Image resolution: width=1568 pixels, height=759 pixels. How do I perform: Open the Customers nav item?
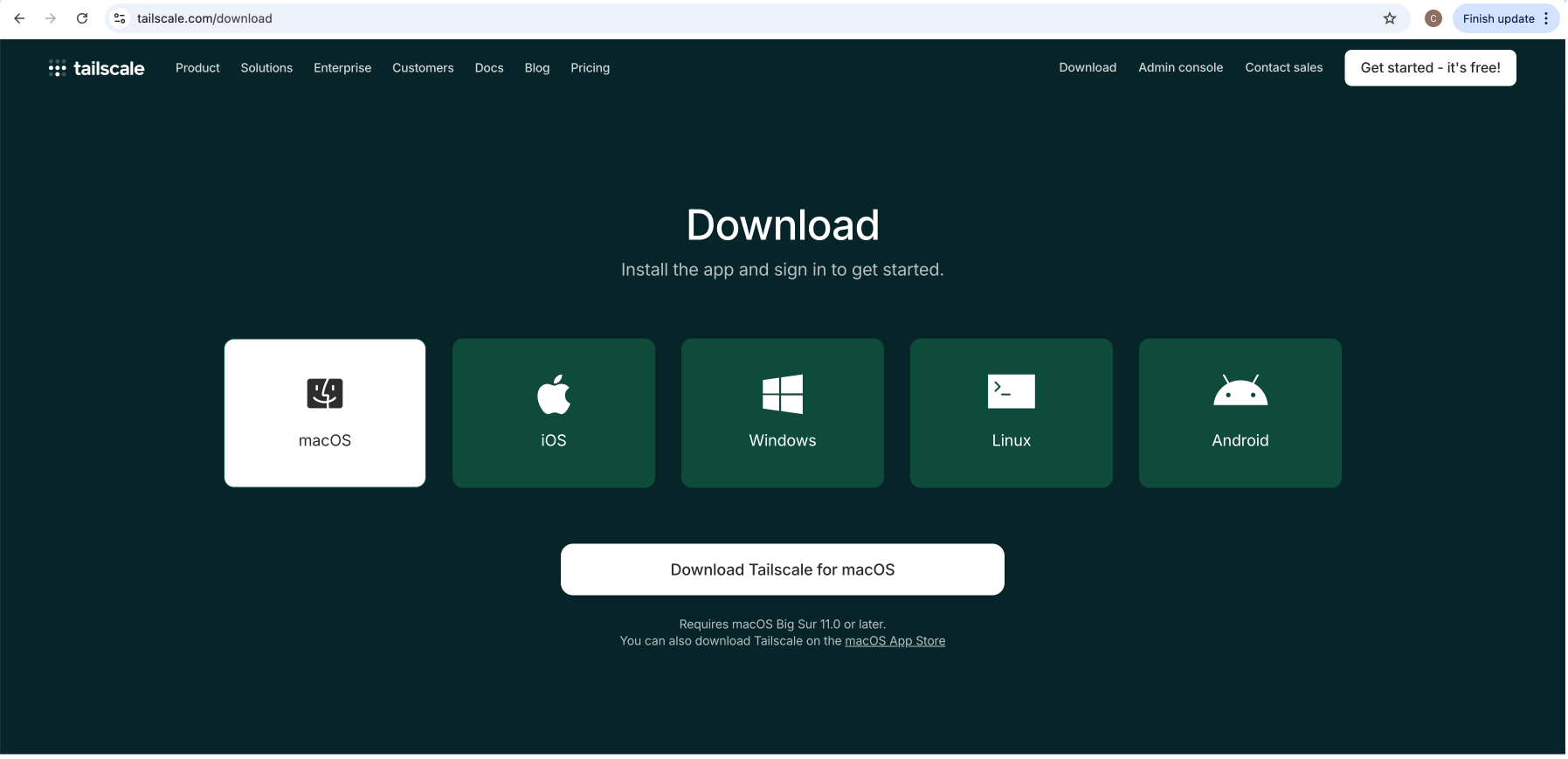(x=423, y=68)
